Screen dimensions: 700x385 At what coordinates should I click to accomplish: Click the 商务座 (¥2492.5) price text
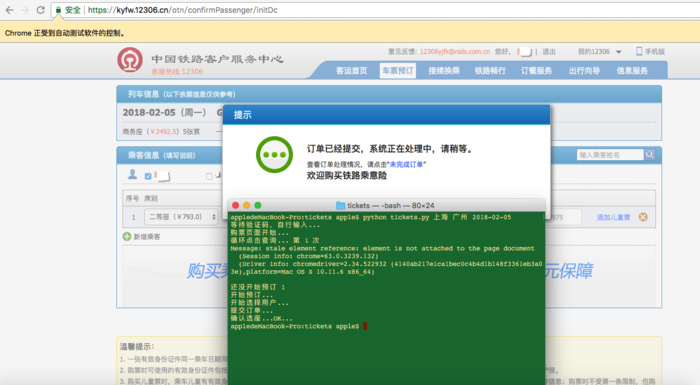coord(151,132)
